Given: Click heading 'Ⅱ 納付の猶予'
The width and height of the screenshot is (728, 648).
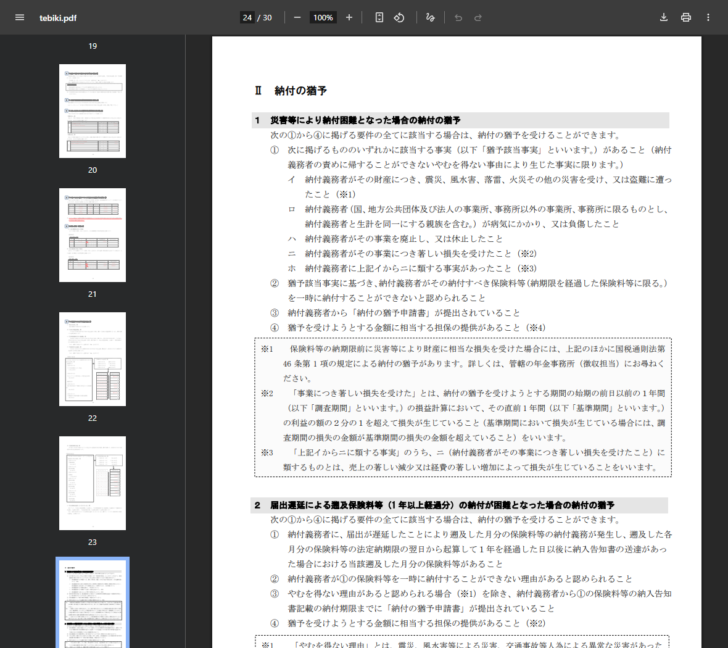Looking at the screenshot, I should coord(291,91).
